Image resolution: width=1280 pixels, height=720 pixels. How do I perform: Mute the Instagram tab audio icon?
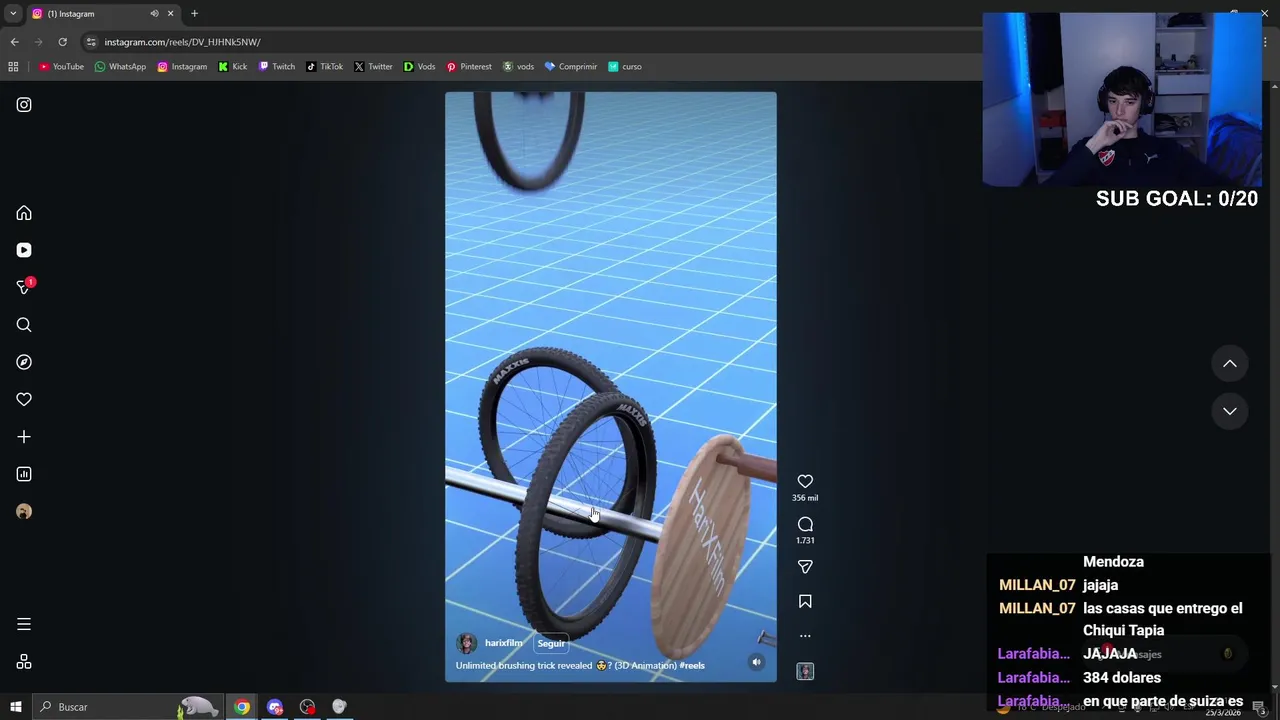(x=154, y=14)
